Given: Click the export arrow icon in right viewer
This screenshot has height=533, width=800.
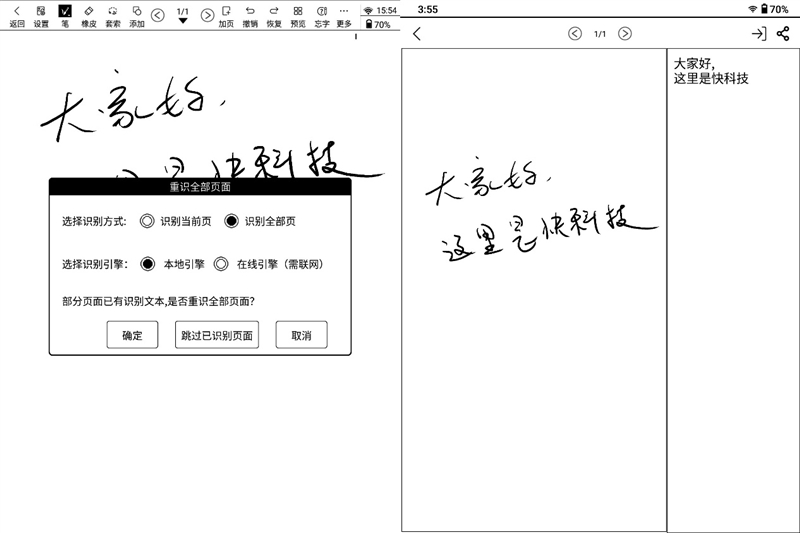Looking at the screenshot, I should coord(759,34).
